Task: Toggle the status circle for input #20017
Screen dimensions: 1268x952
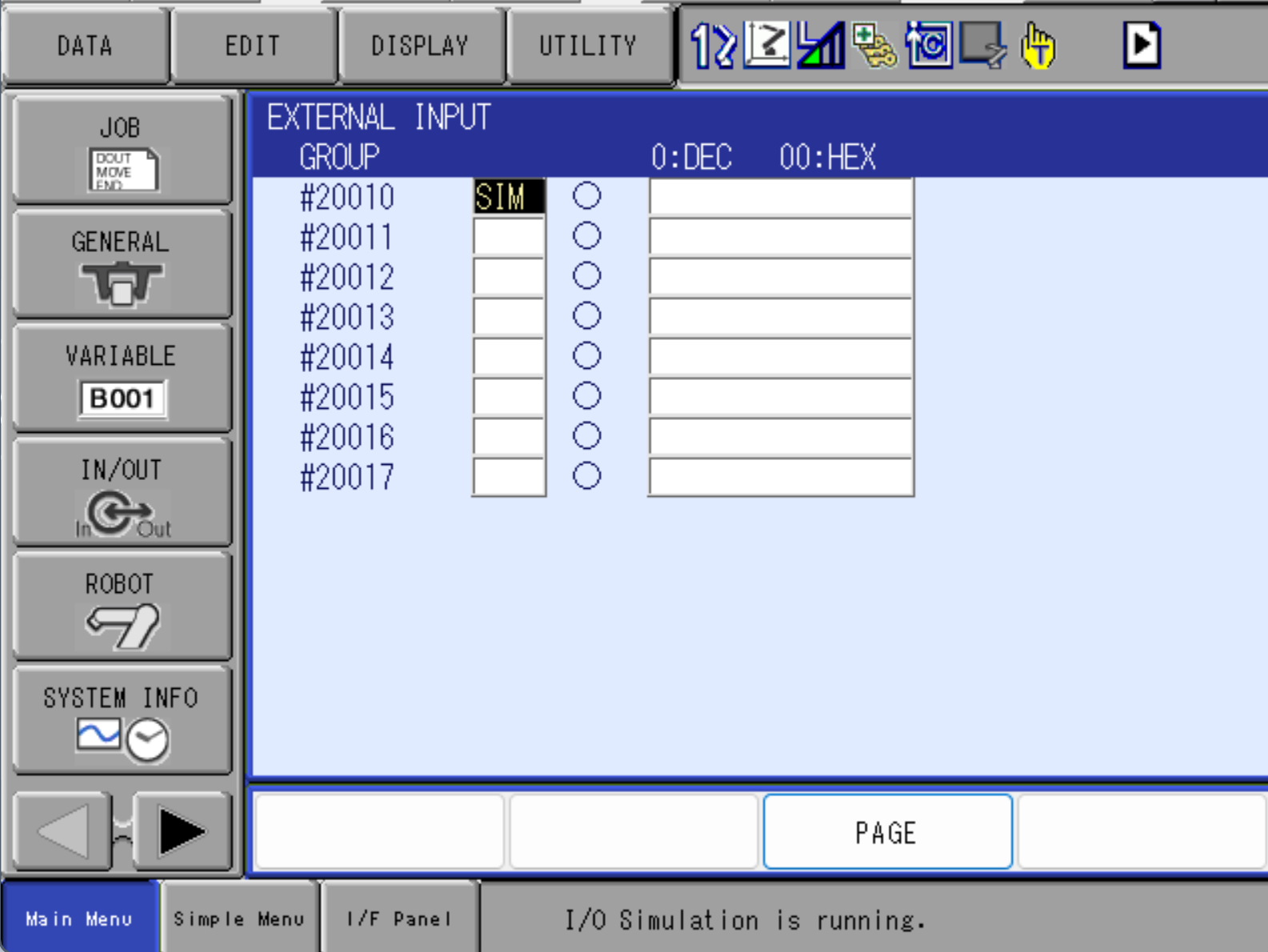Action: click(586, 476)
